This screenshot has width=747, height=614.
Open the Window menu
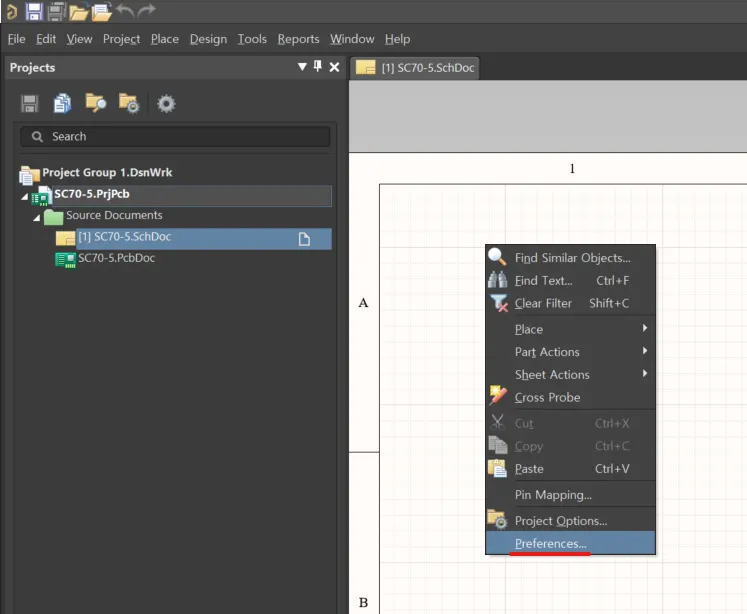pos(352,39)
